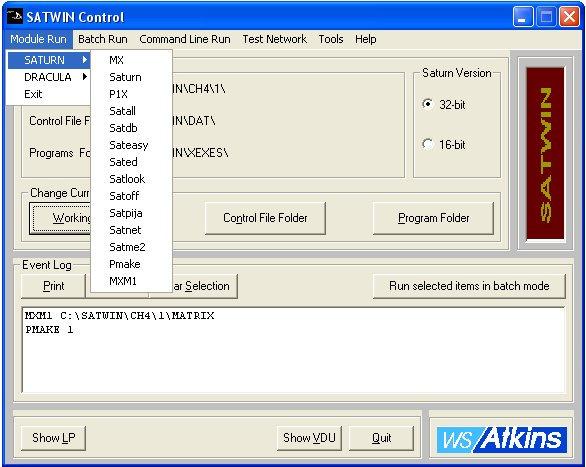The width and height of the screenshot is (586, 467).
Task: Click the Show LP button
Action: click(x=53, y=438)
